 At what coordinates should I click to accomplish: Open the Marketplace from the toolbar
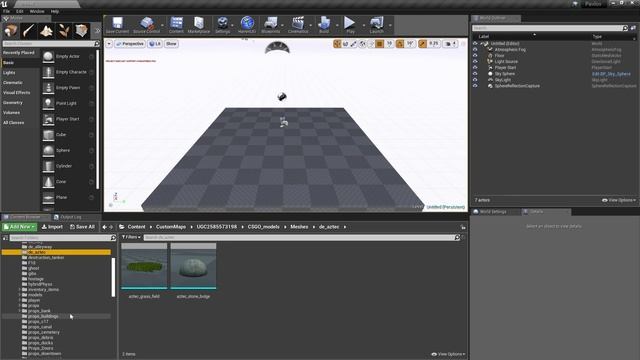click(x=199, y=25)
